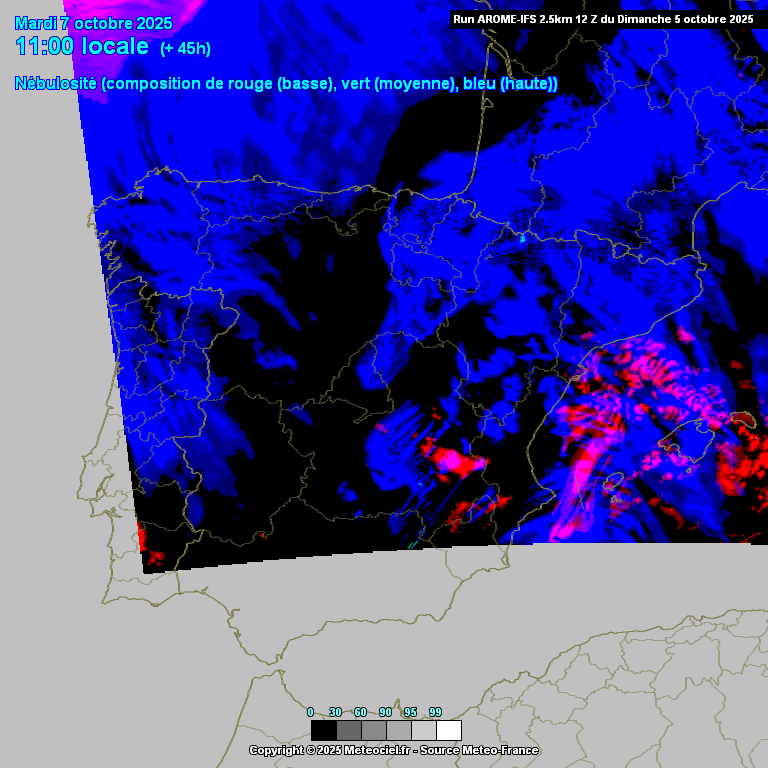This screenshot has height=768, width=768.
Task: Click the medium gray 60–90 legend swatch
Action: [373, 730]
